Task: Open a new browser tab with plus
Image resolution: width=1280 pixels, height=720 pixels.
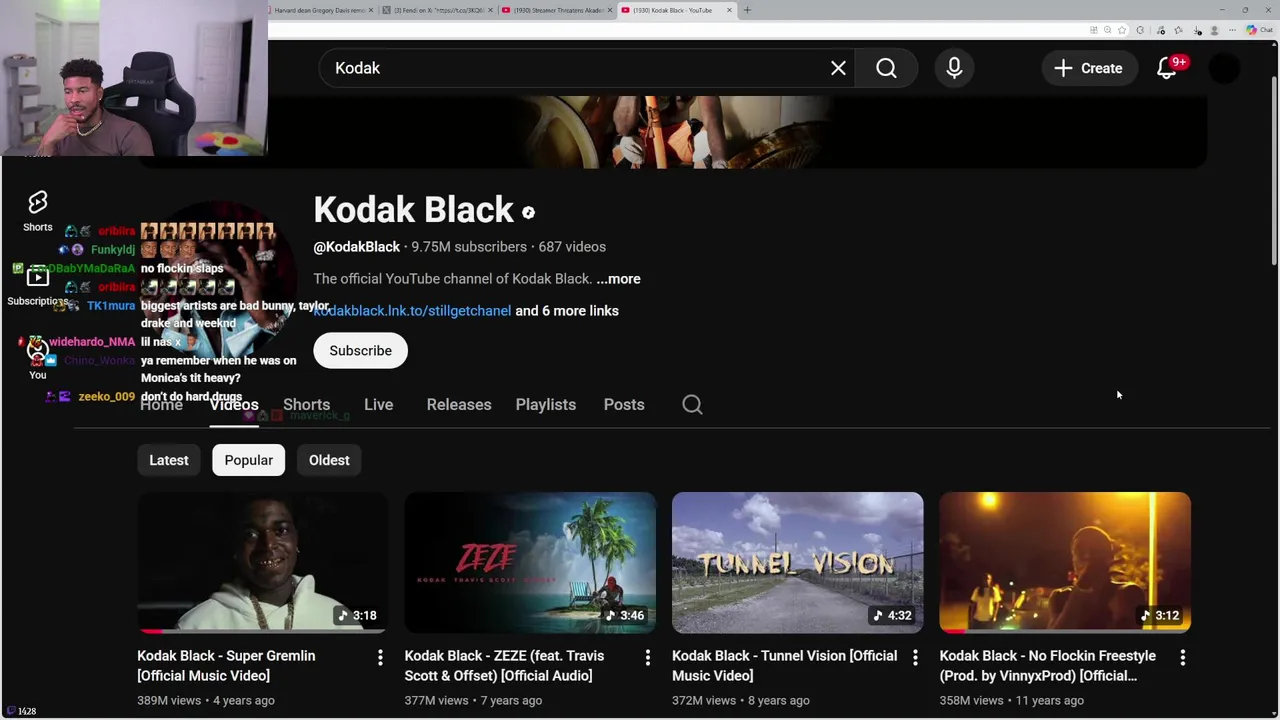Action: pos(747,10)
